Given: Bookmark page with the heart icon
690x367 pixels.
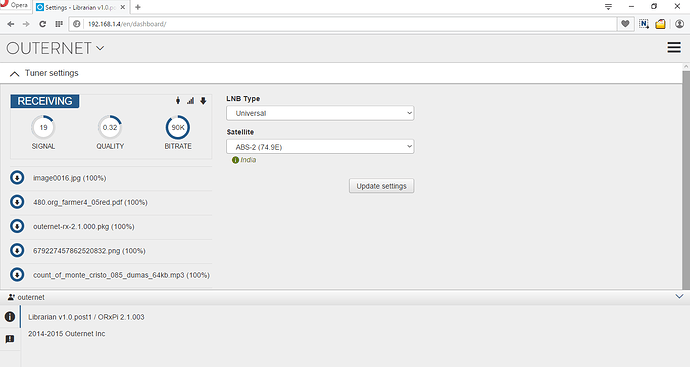Looking at the screenshot, I should point(625,24).
